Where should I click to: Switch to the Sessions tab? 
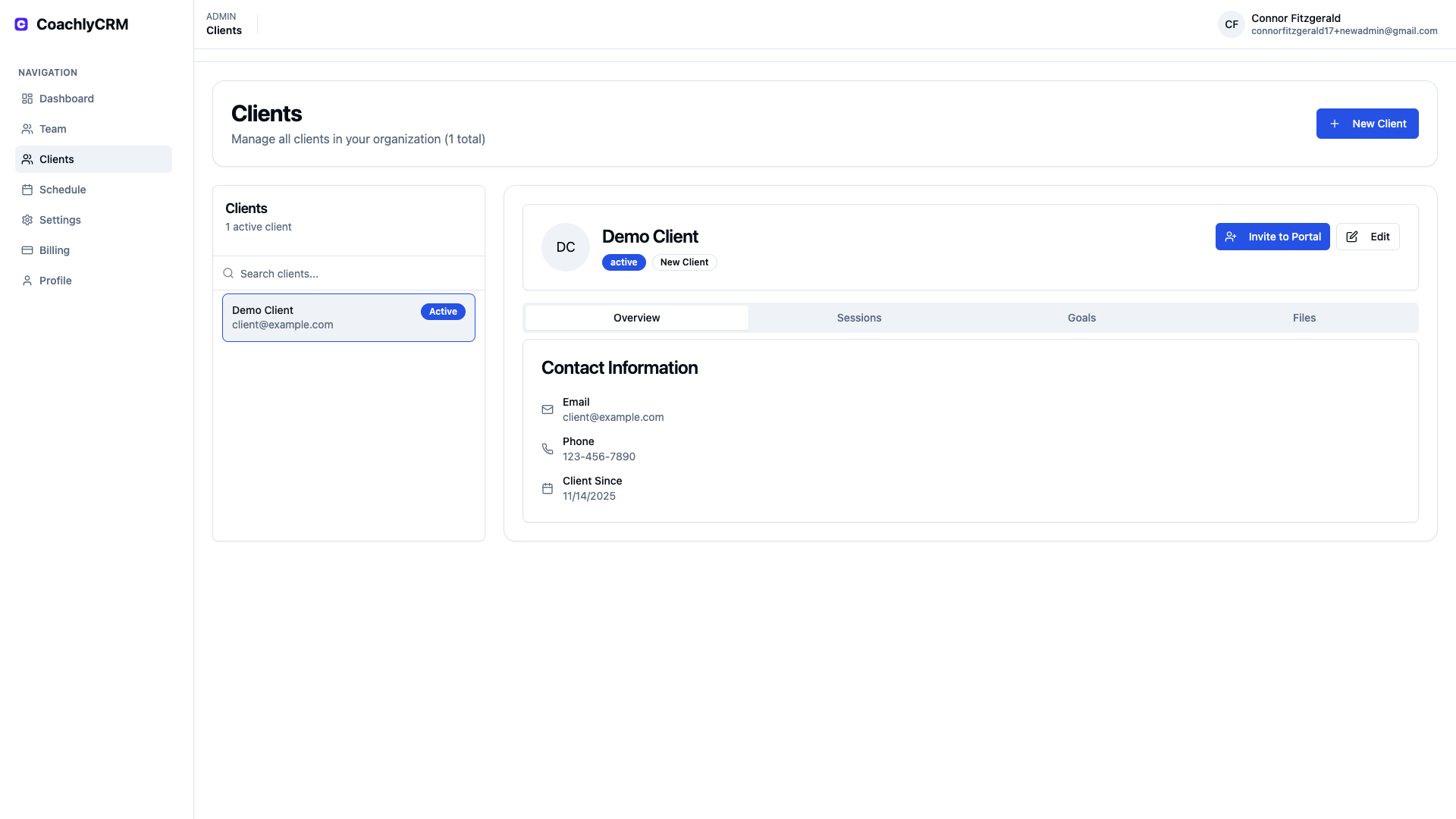859,318
